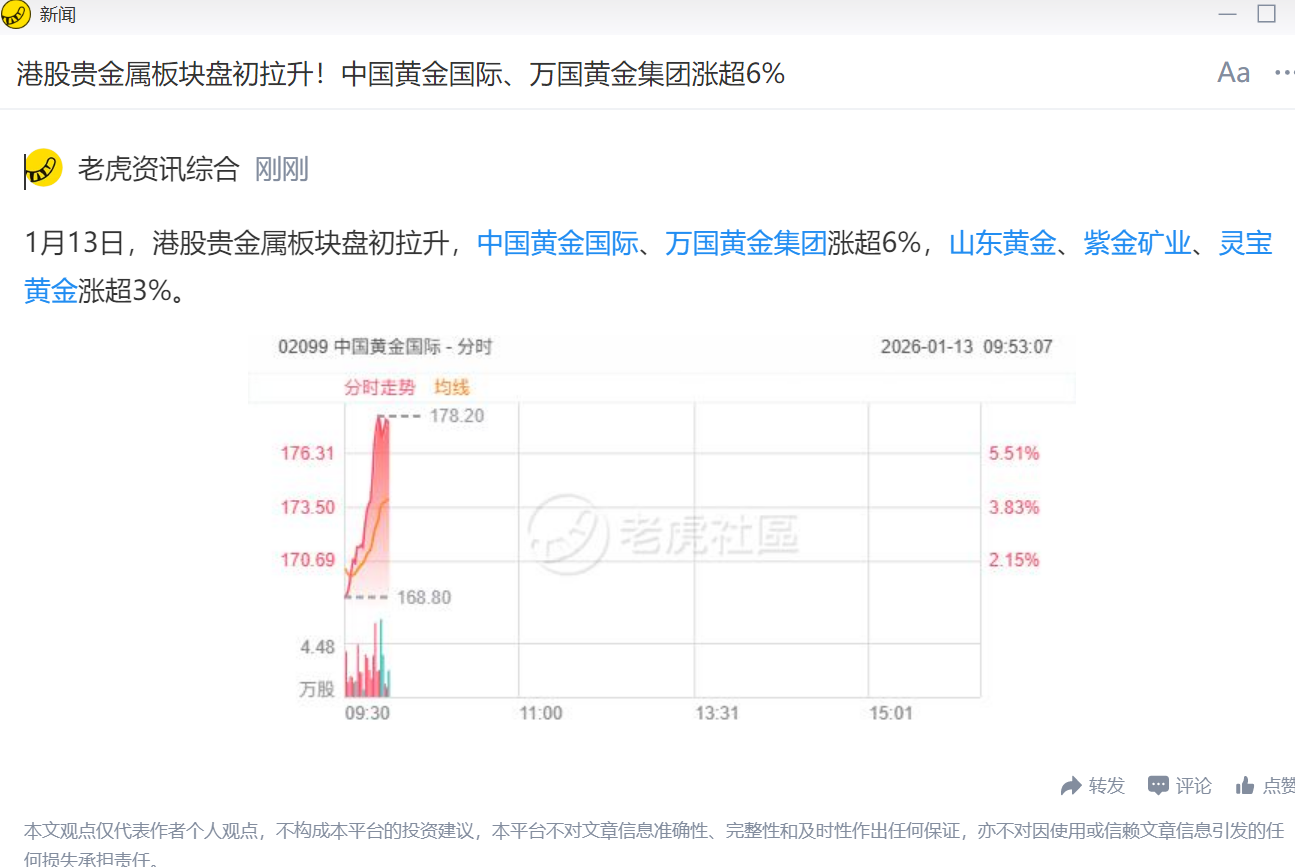The width and height of the screenshot is (1295, 867).
Task: Click the 评论 comment bubble icon
Action: 1158,786
